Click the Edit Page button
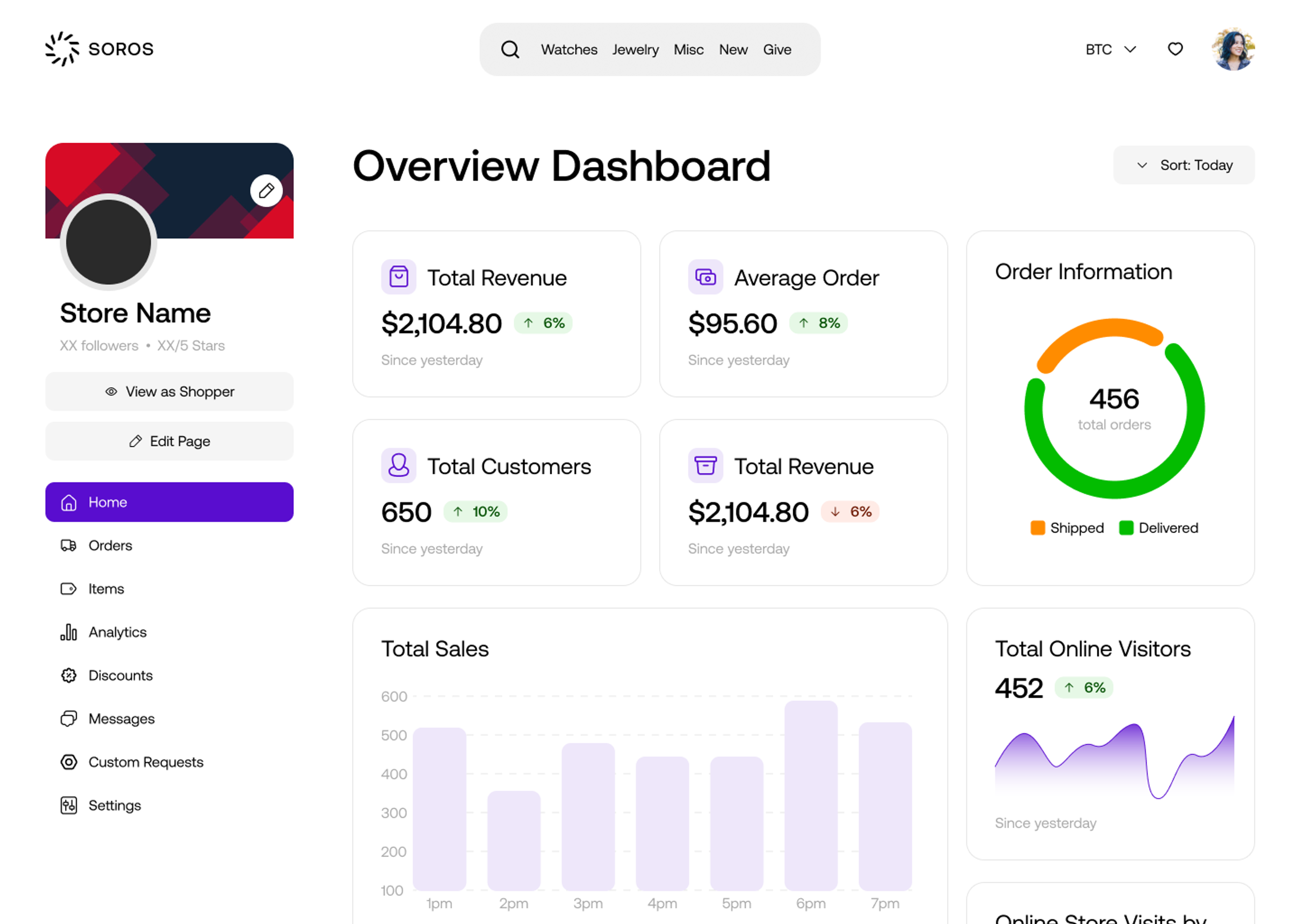This screenshot has height=924, width=1300. (x=170, y=441)
